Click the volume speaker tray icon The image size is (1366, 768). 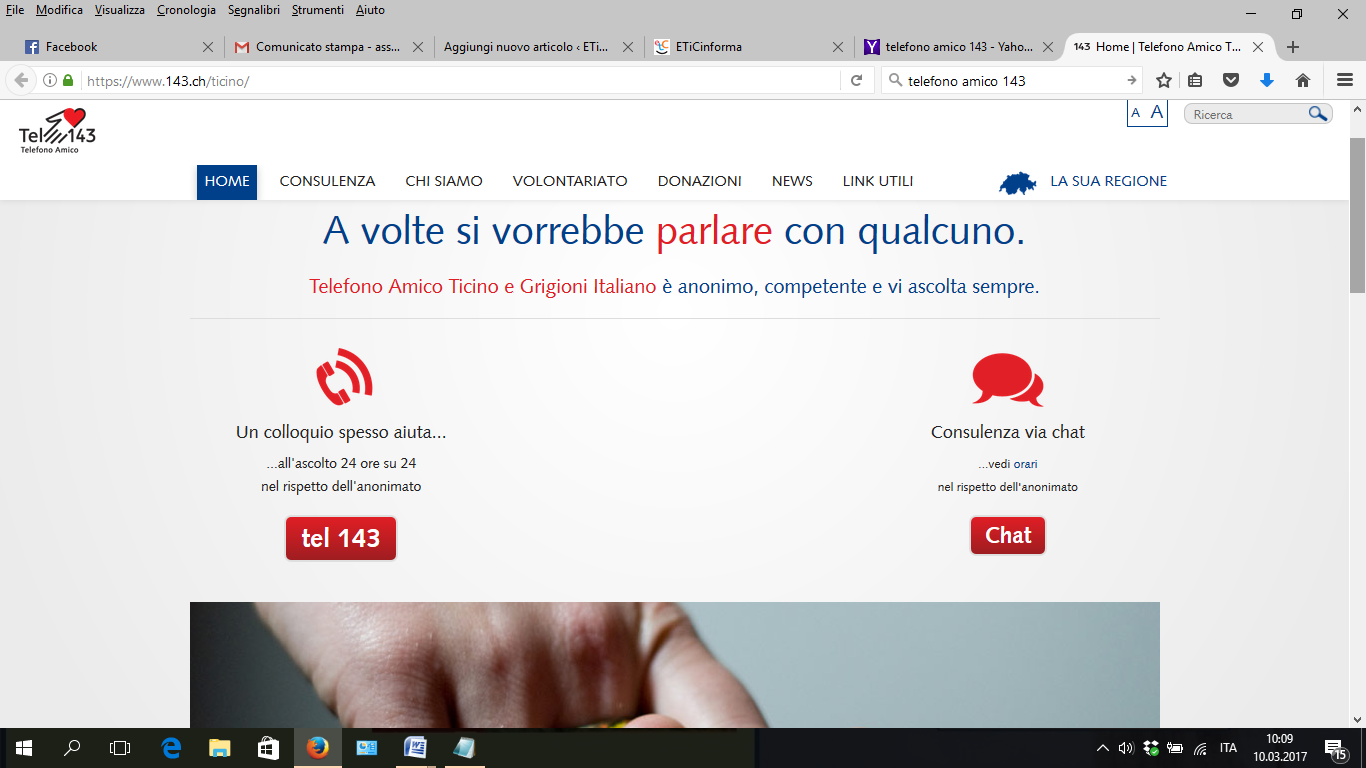(x=1127, y=748)
